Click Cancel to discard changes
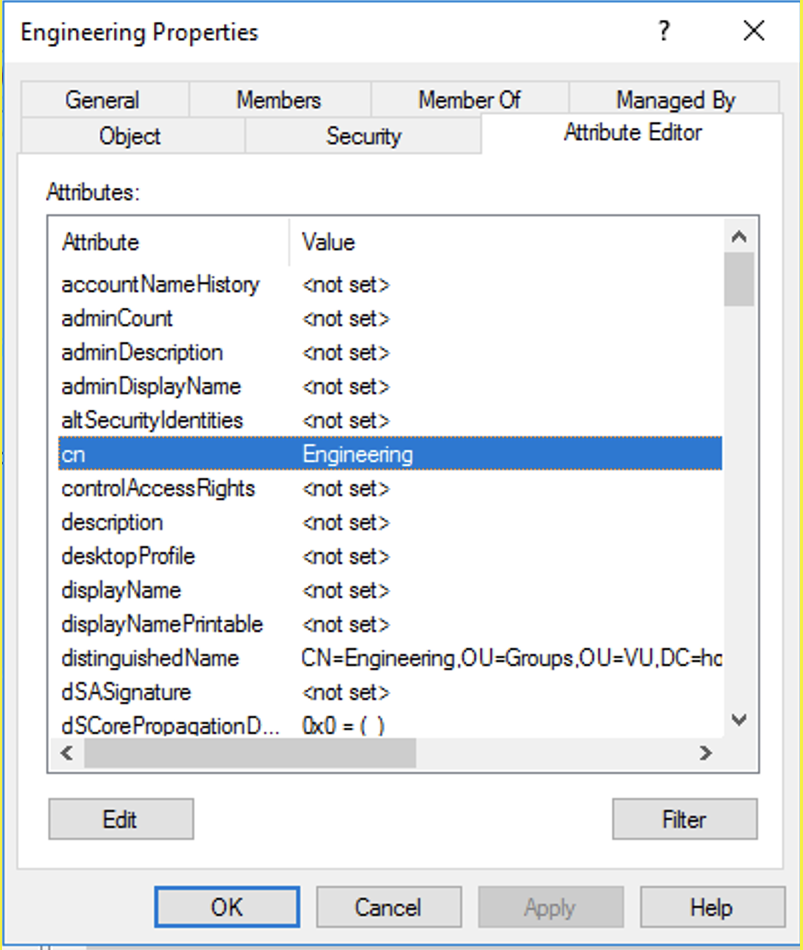 click(388, 907)
